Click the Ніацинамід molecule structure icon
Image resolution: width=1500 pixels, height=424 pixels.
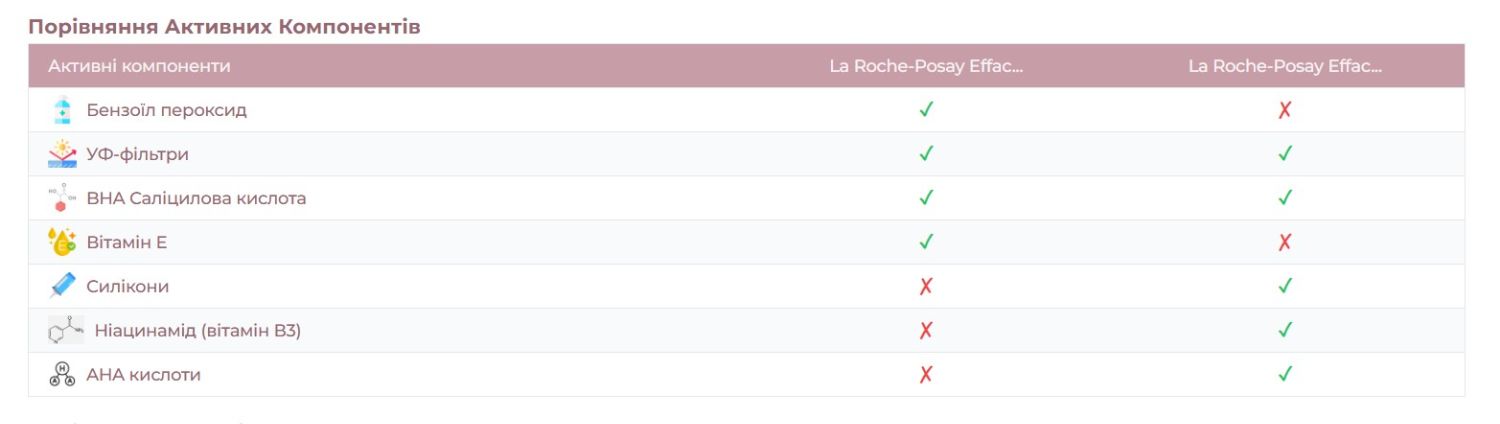[x=66, y=330]
